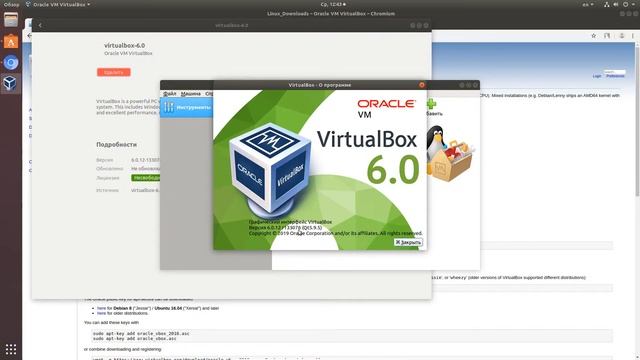Click the network status icon
640x360 pixels.
click(x=607, y=4)
